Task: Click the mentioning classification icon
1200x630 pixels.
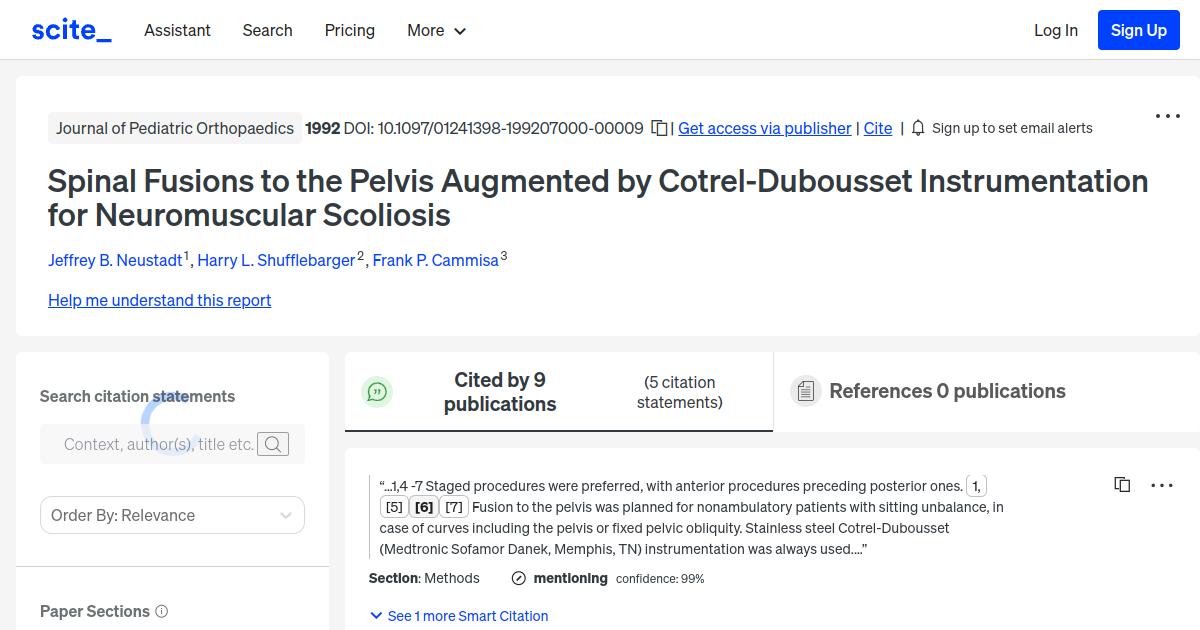Action: coord(518,578)
